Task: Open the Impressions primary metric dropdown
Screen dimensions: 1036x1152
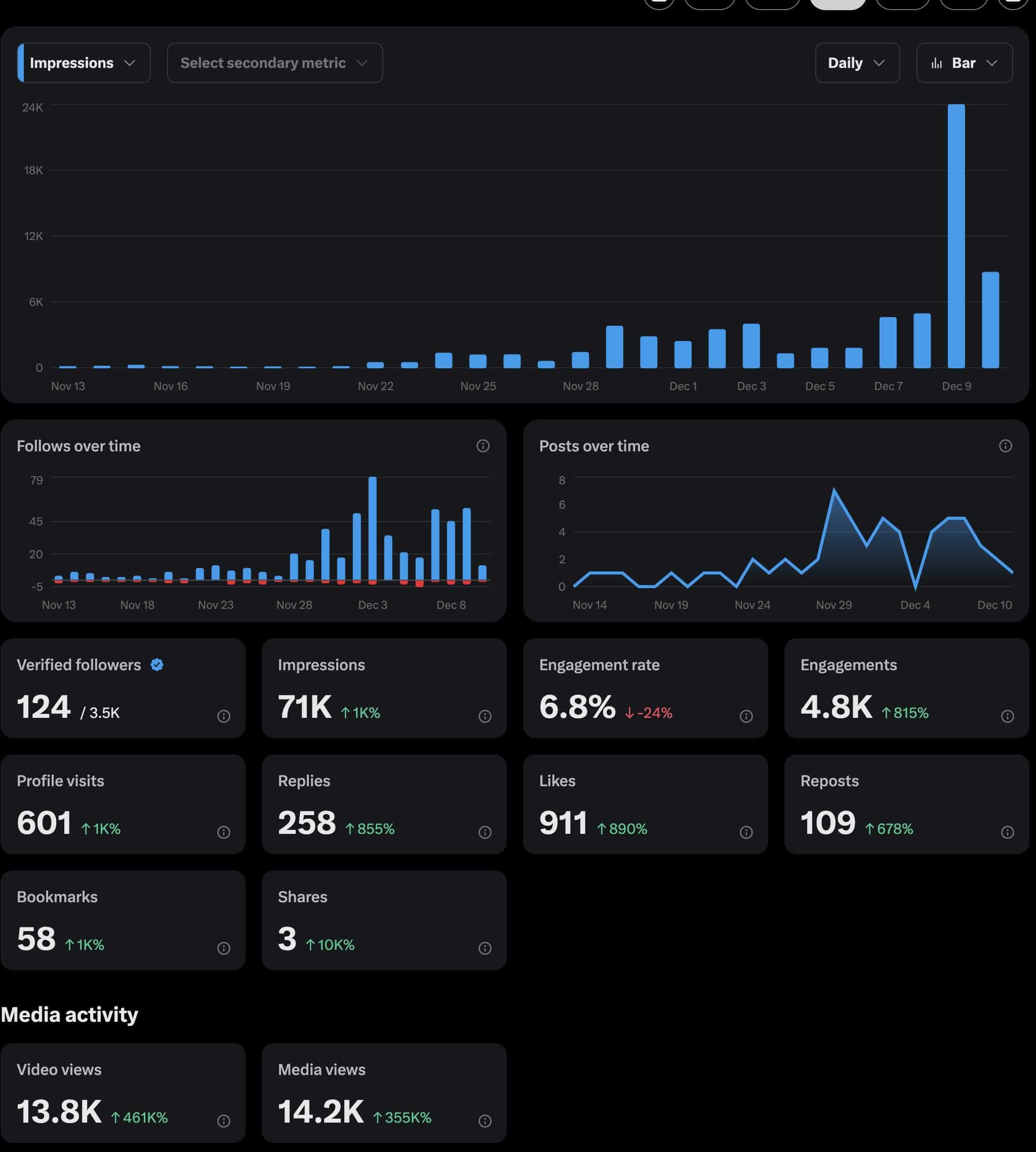Action: 84,63
